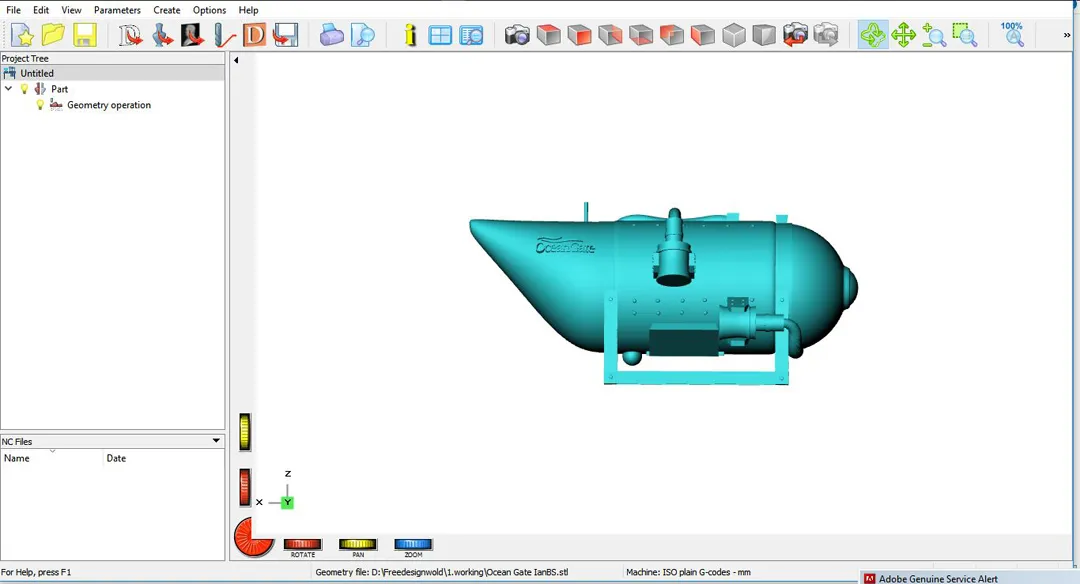Viewport: 1080px width, 584px height.
Task: Select the light gray isometric cube view
Action: [x=734, y=34]
